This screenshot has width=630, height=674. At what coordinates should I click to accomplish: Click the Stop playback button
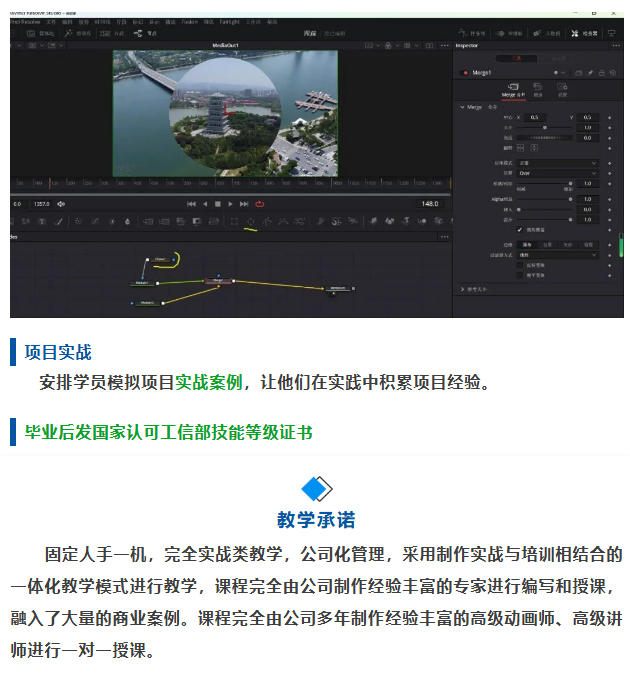218,204
